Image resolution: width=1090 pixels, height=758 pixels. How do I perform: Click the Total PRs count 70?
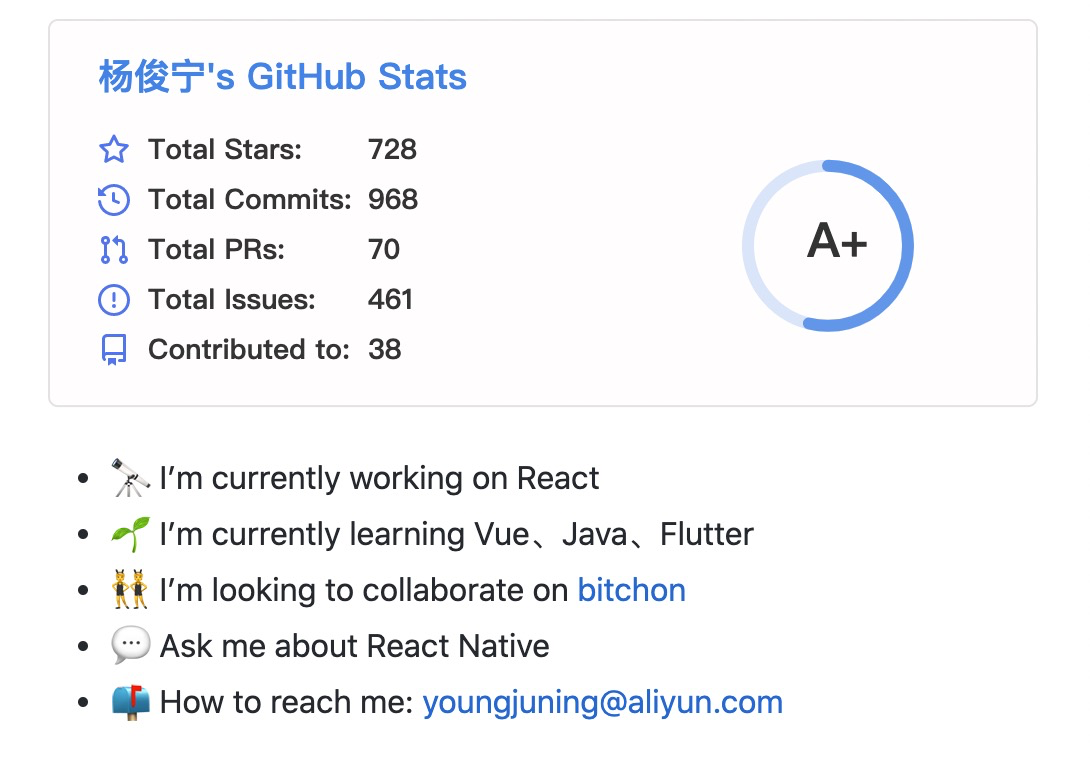[x=384, y=250]
